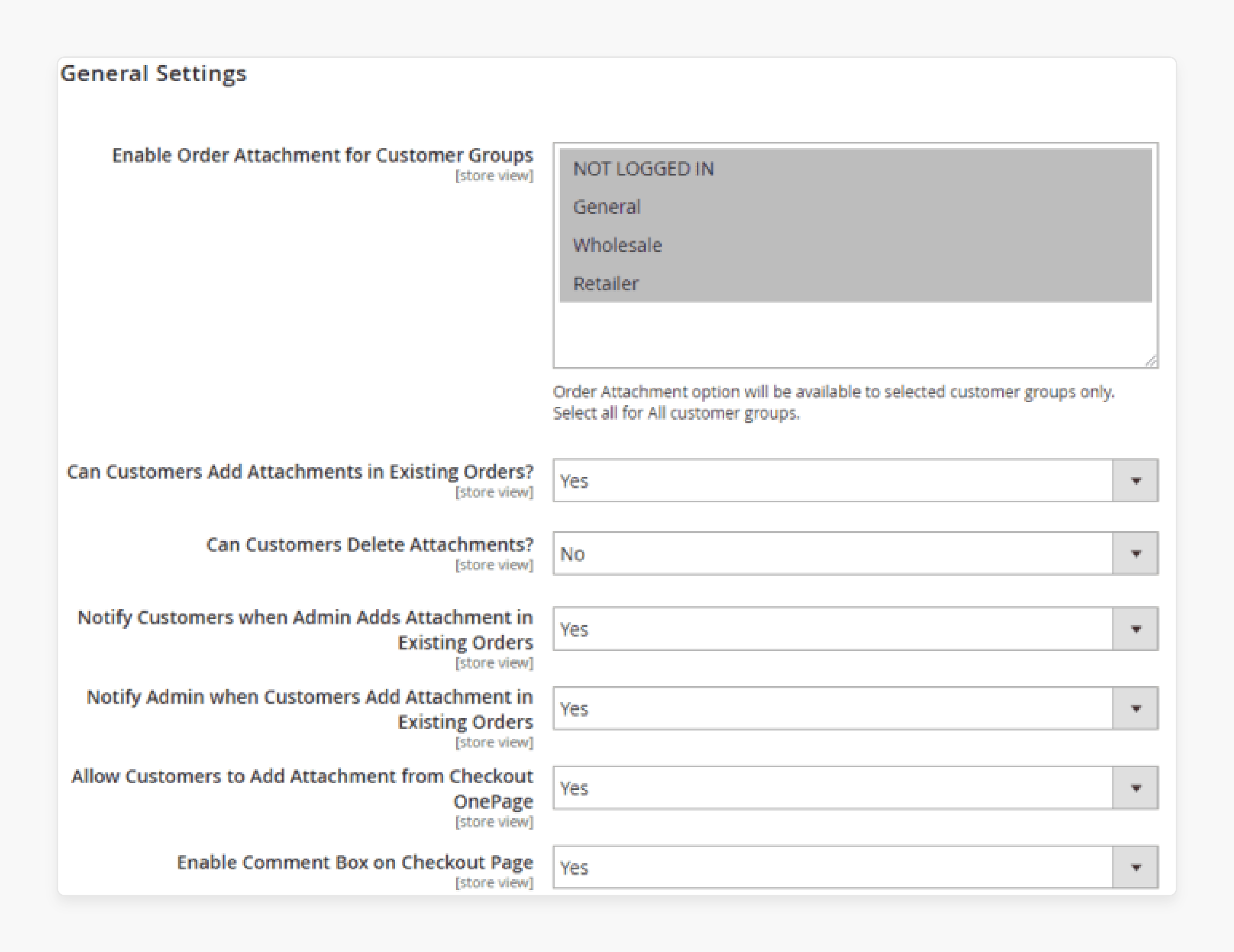Open 'Enable Comment Box on Checkout Page' dropdown
1234x952 pixels.
click(x=855, y=867)
